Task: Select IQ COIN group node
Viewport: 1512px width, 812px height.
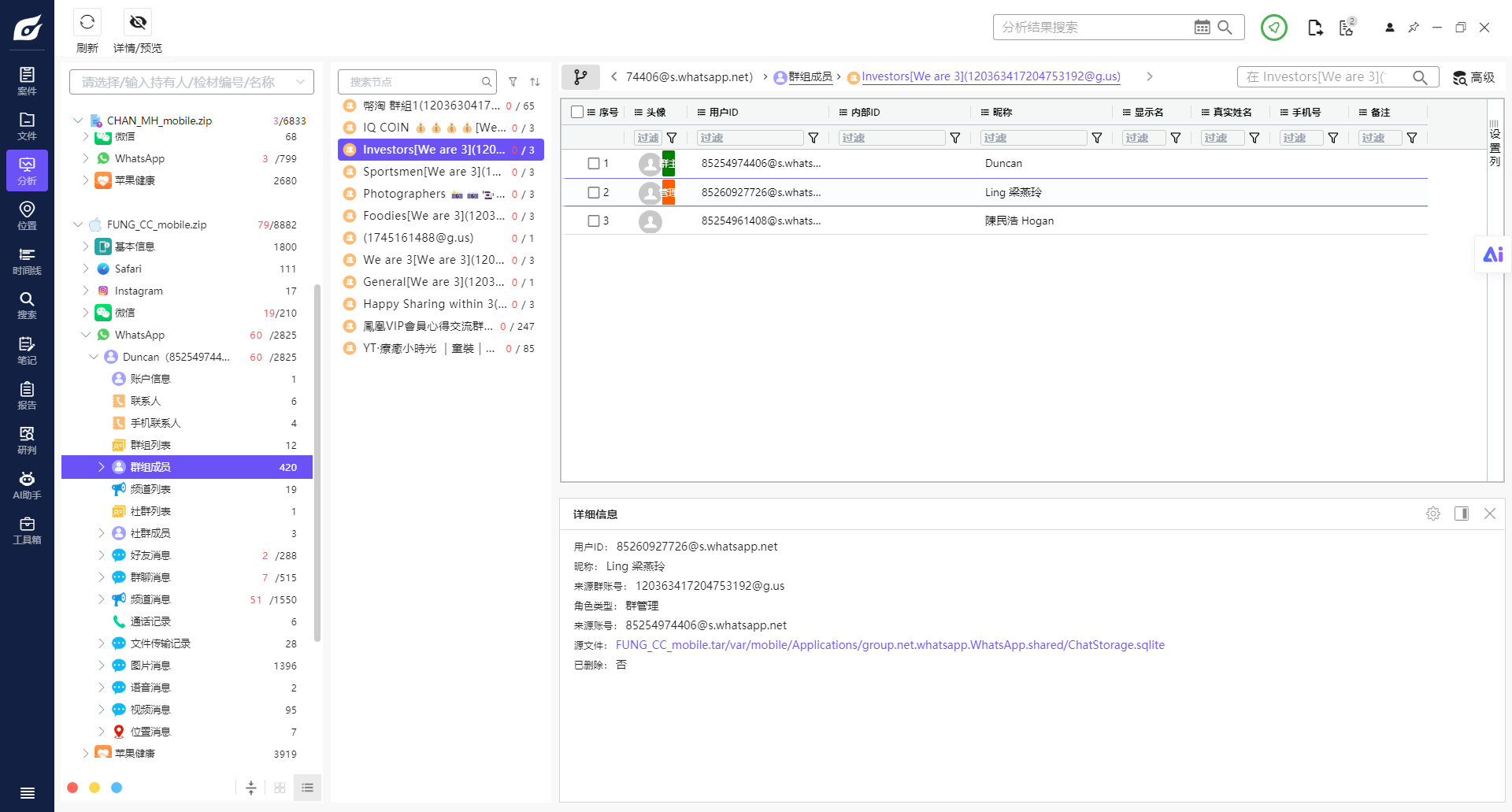Action: tap(440, 128)
